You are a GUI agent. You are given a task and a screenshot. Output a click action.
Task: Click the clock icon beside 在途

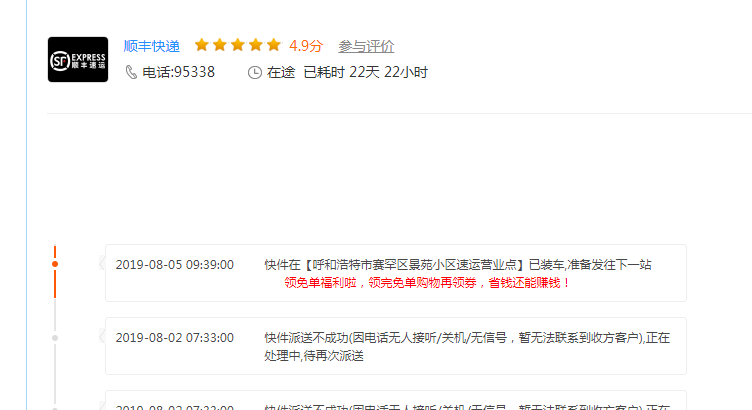(x=255, y=72)
